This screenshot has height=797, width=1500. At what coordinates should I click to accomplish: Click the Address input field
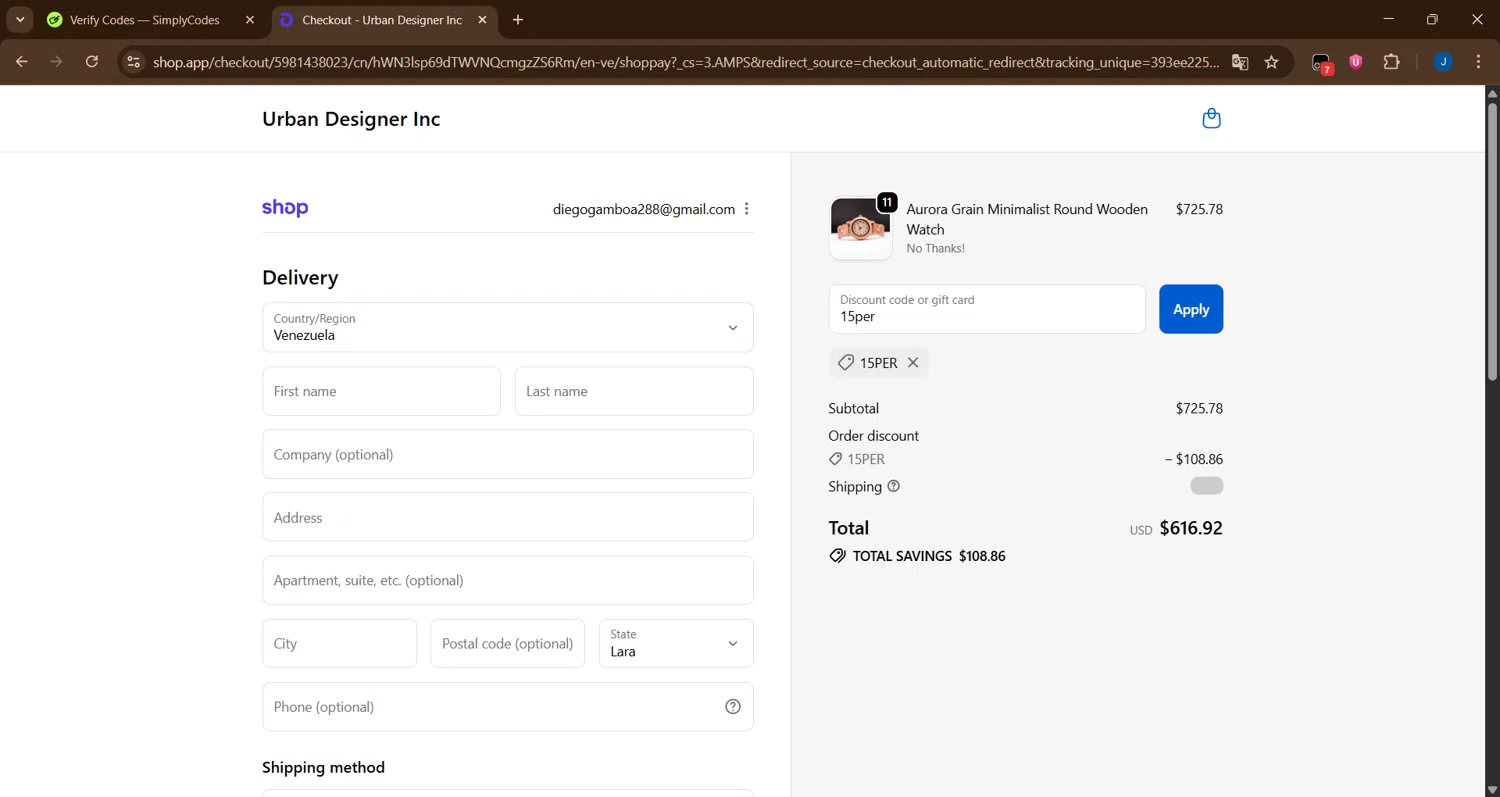(508, 517)
